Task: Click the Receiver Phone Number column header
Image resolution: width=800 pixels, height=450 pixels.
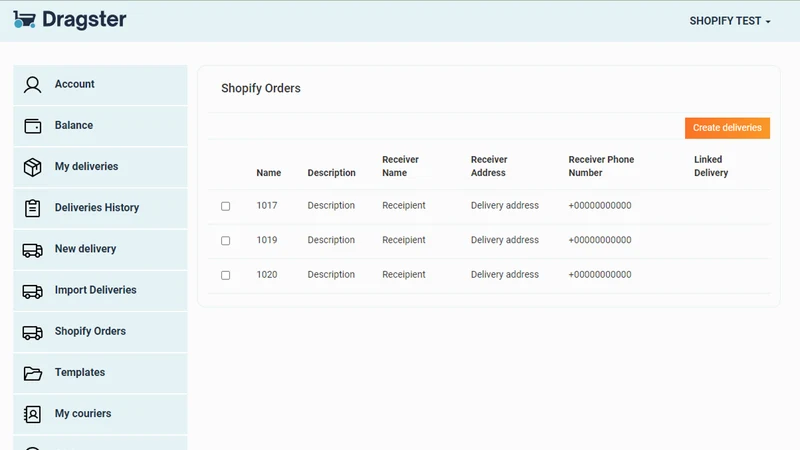Action: [601, 166]
